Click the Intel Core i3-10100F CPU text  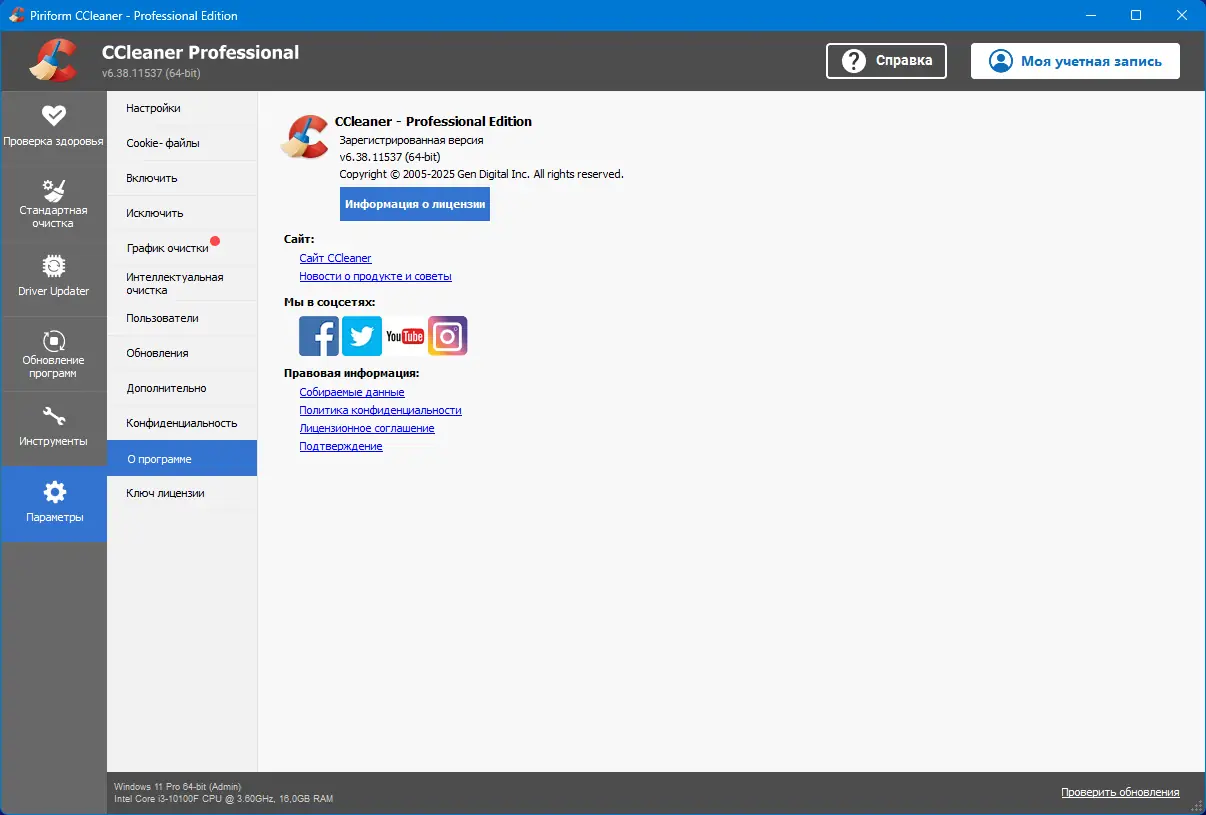tap(224, 799)
